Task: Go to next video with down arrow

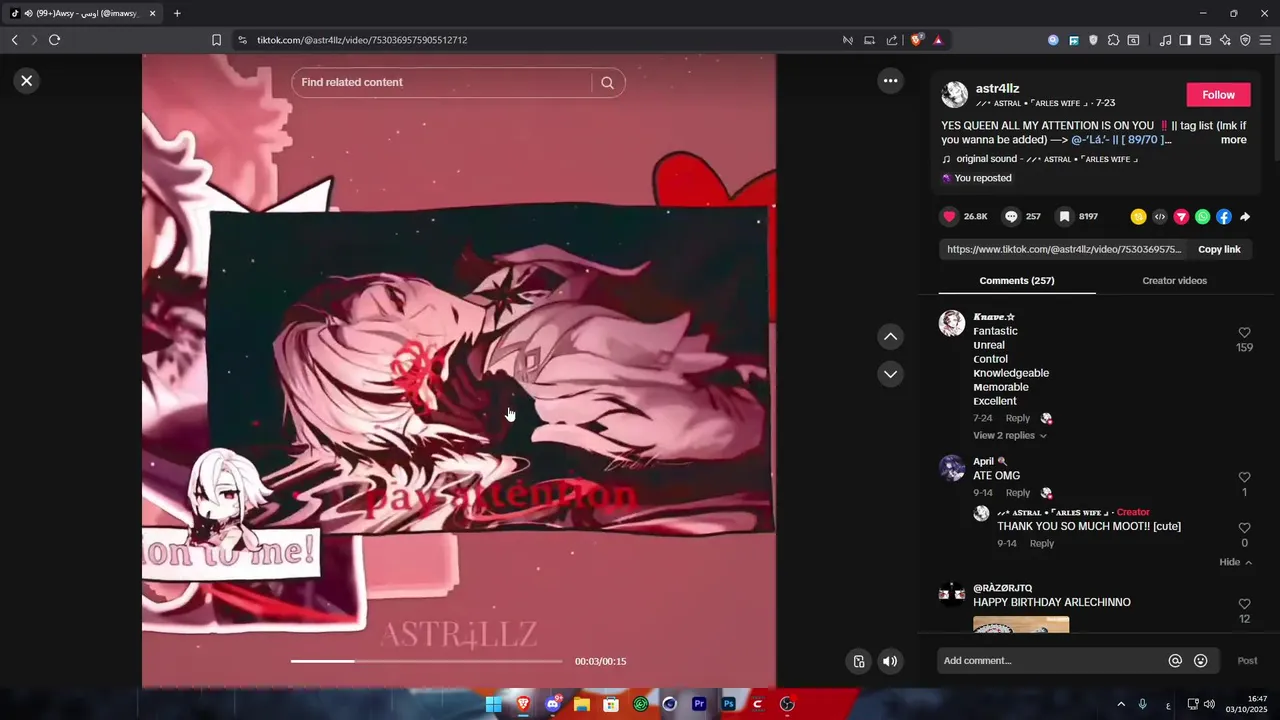Action: 890,374
